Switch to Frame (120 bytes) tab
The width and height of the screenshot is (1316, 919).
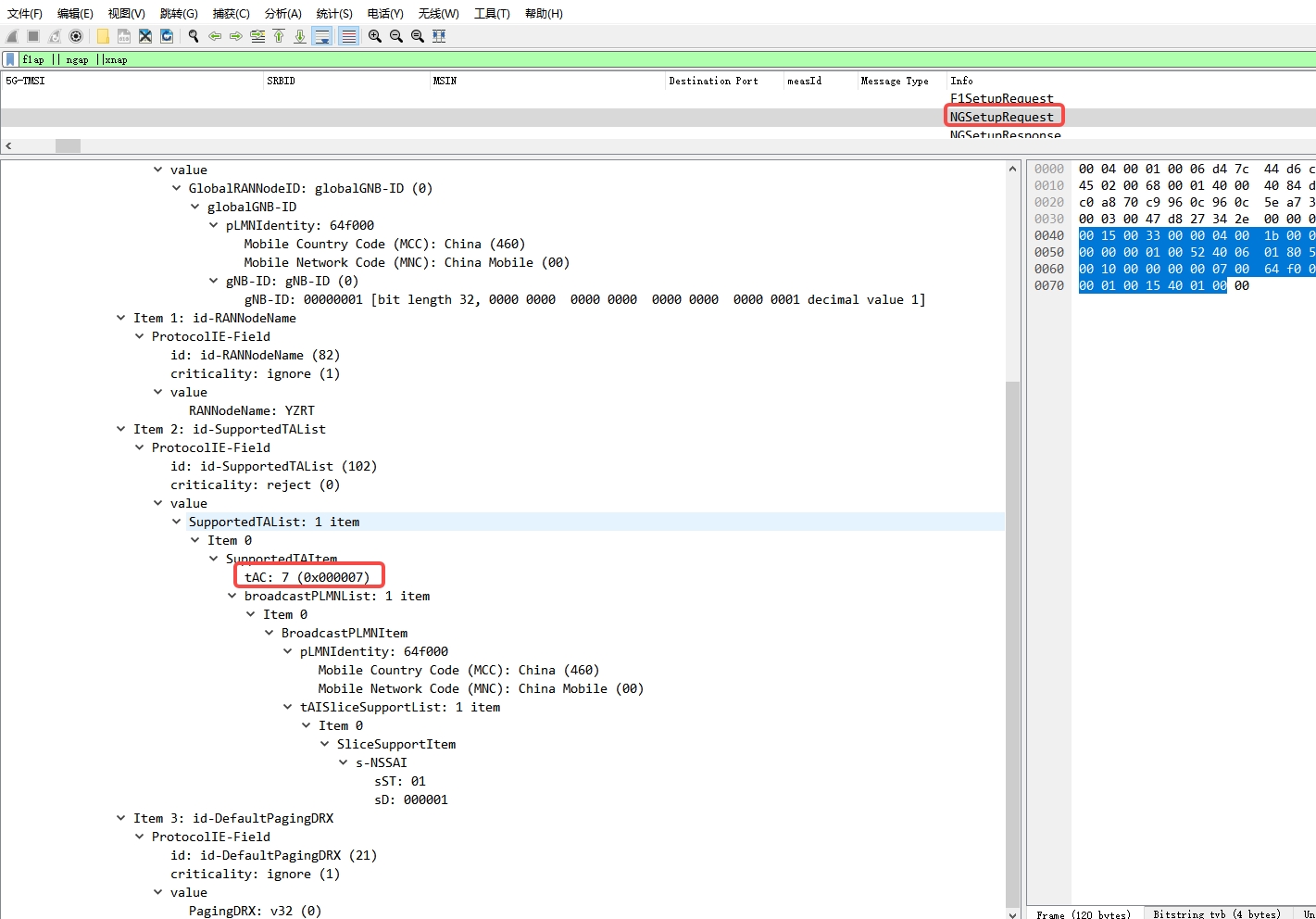(1084, 913)
